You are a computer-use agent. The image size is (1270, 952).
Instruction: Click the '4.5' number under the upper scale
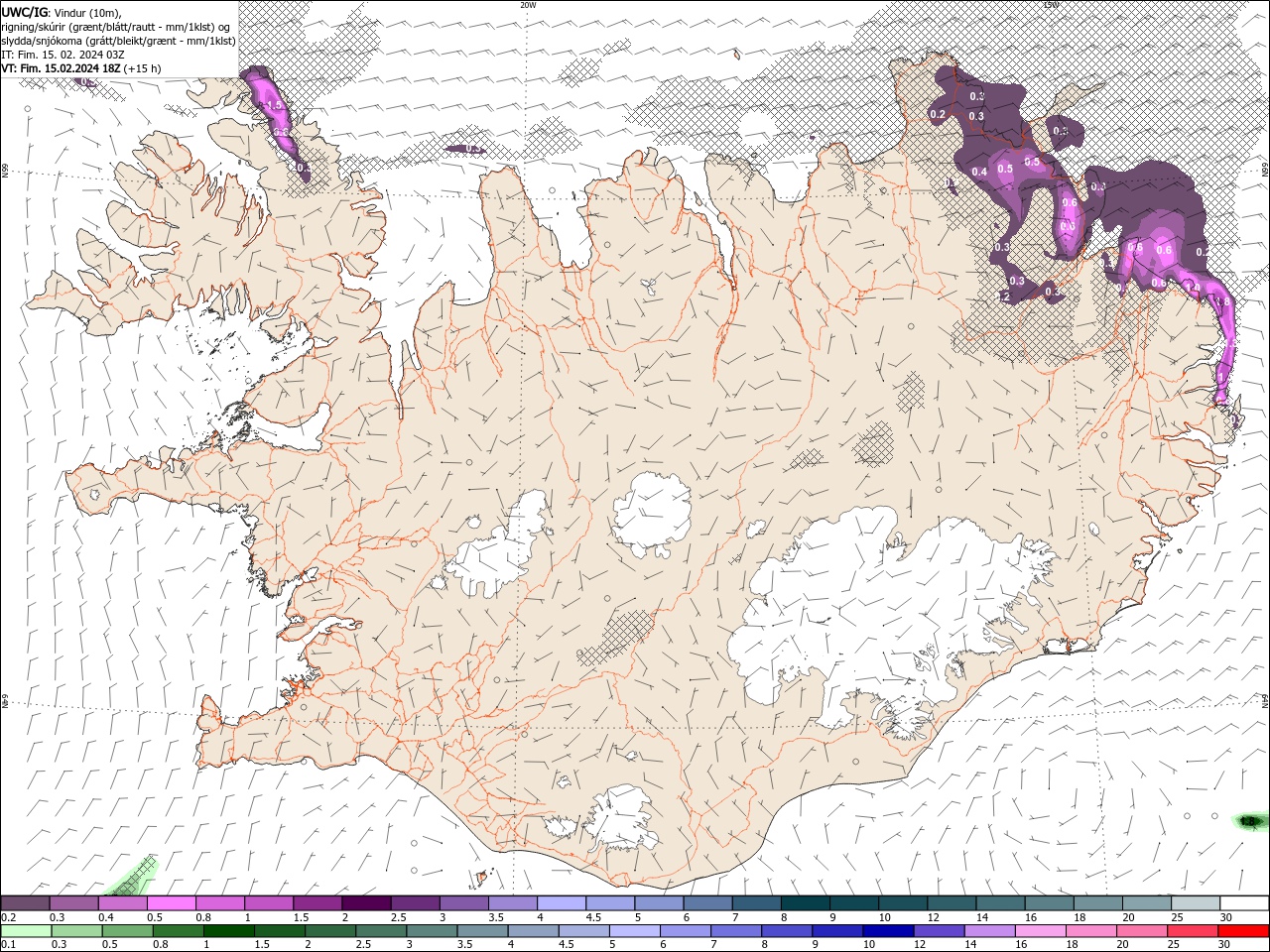pyautogui.click(x=593, y=917)
